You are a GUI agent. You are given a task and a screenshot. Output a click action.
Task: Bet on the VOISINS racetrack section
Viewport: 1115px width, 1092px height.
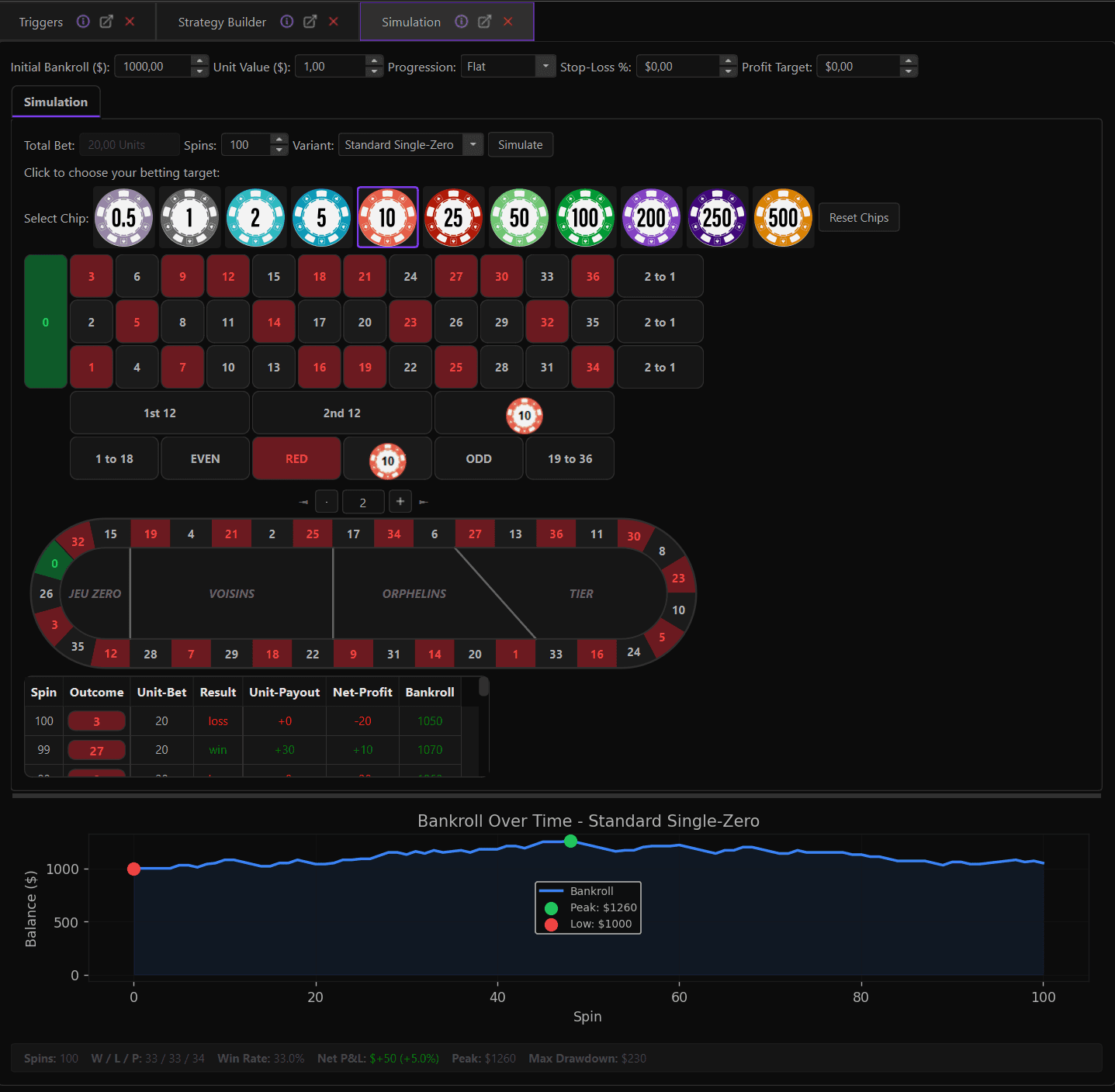[x=231, y=594]
